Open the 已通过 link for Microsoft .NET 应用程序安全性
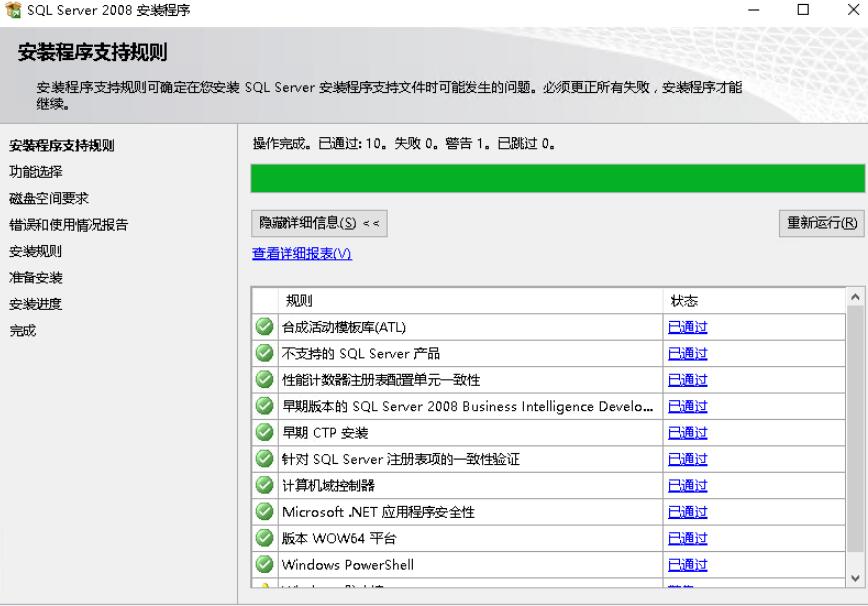Viewport: 868px width, 606px height. pyautogui.click(x=688, y=512)
